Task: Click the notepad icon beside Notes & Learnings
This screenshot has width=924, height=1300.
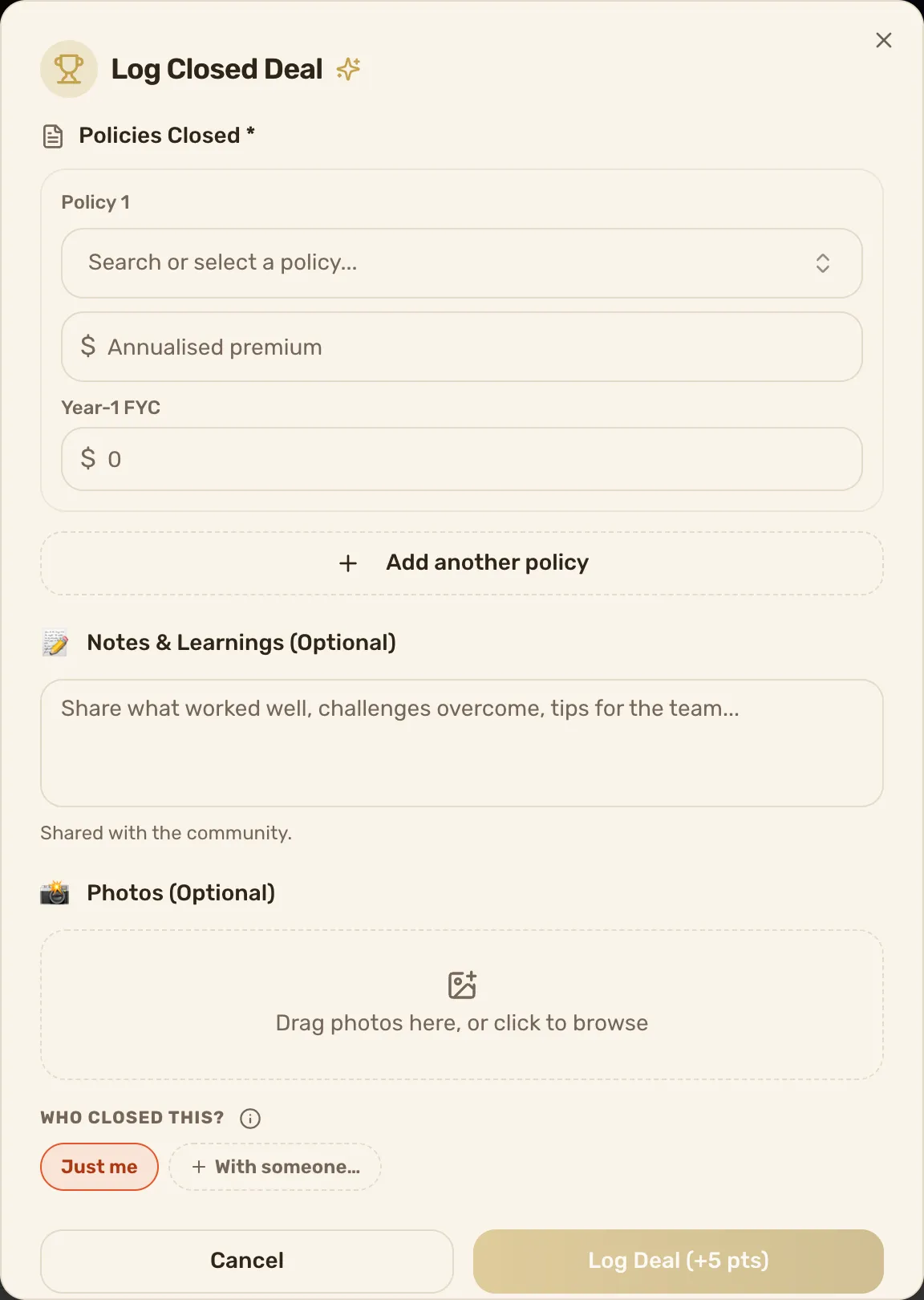Action: pyautogui.click(x=55, y=643)
